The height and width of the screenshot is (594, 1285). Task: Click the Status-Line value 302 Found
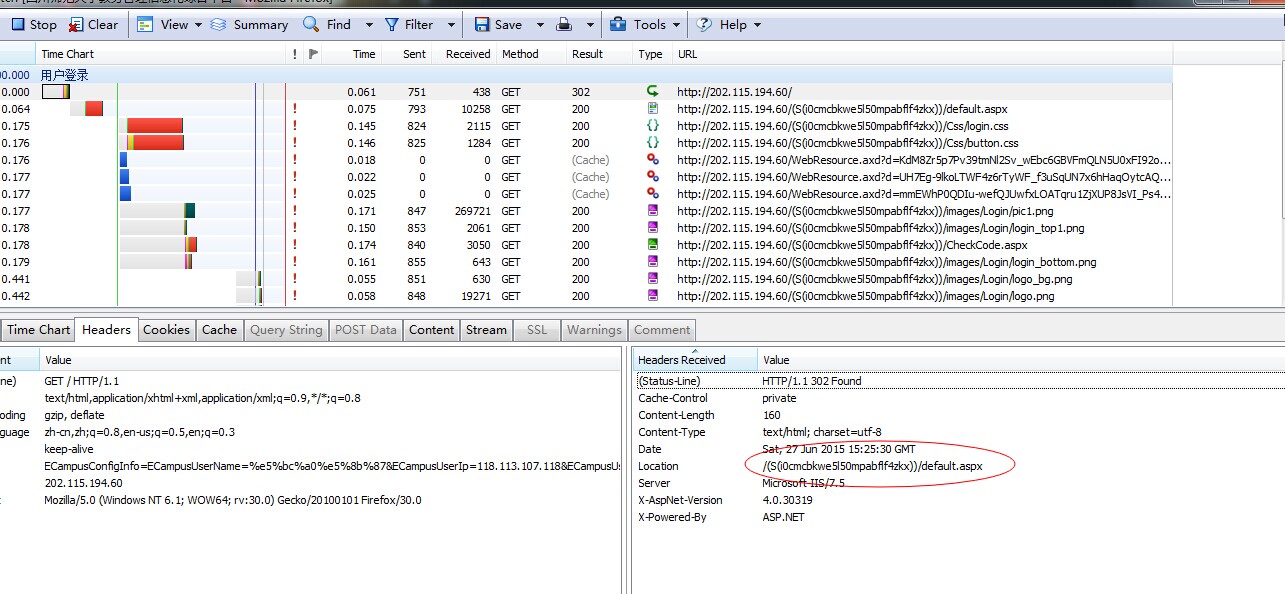point(812,381)
